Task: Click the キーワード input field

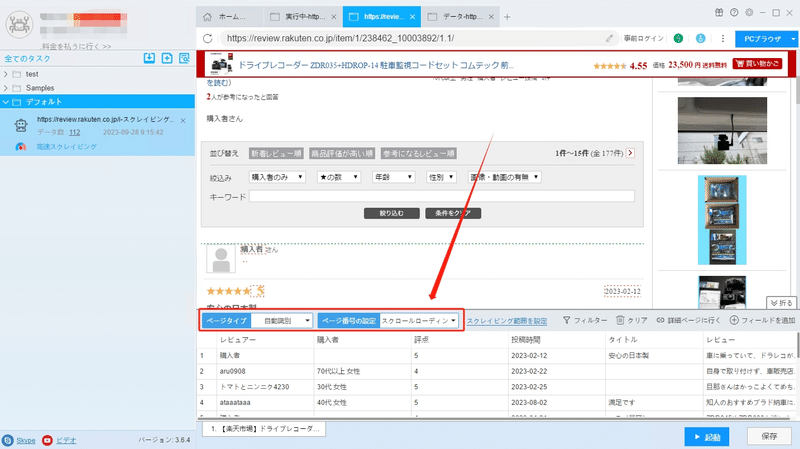Action: pyautogui.click(x=442, y=196)
